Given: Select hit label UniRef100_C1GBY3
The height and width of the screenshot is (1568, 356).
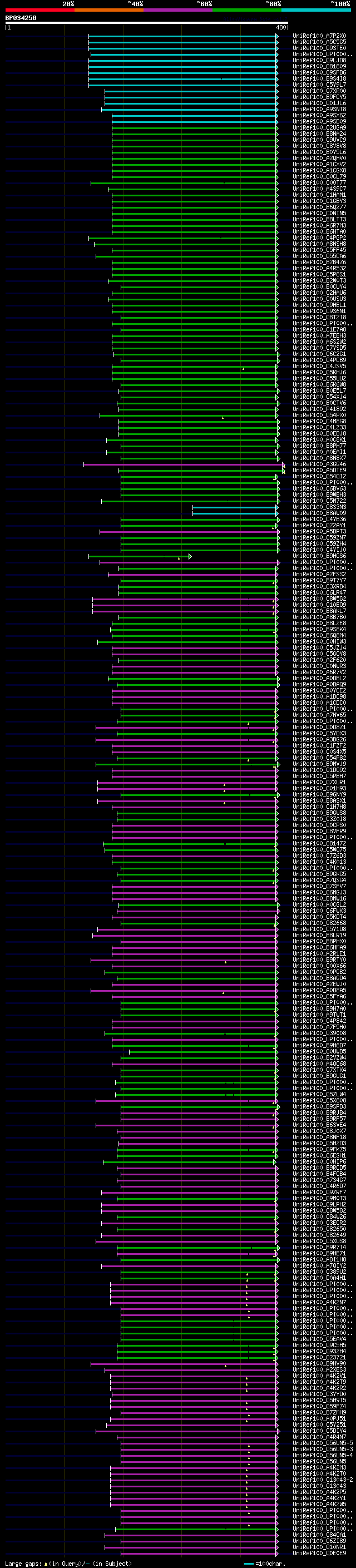Looking at the screenshot, I should click(x=319, y=201).
